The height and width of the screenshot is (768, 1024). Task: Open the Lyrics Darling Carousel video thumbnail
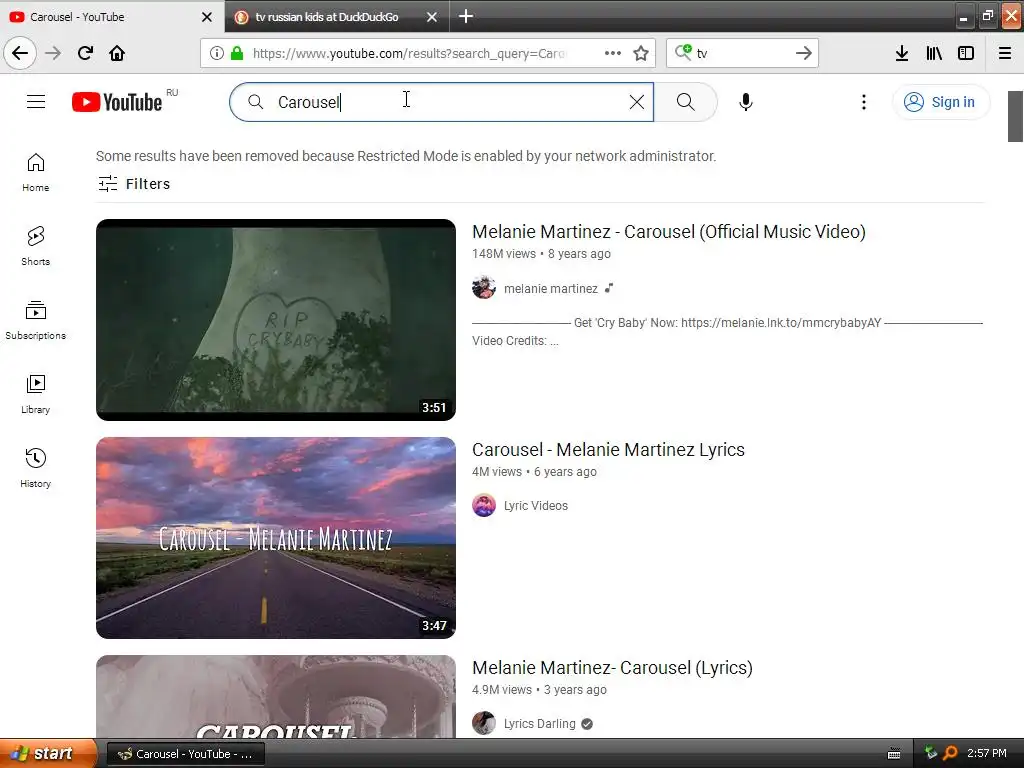(x=276, y=696)
